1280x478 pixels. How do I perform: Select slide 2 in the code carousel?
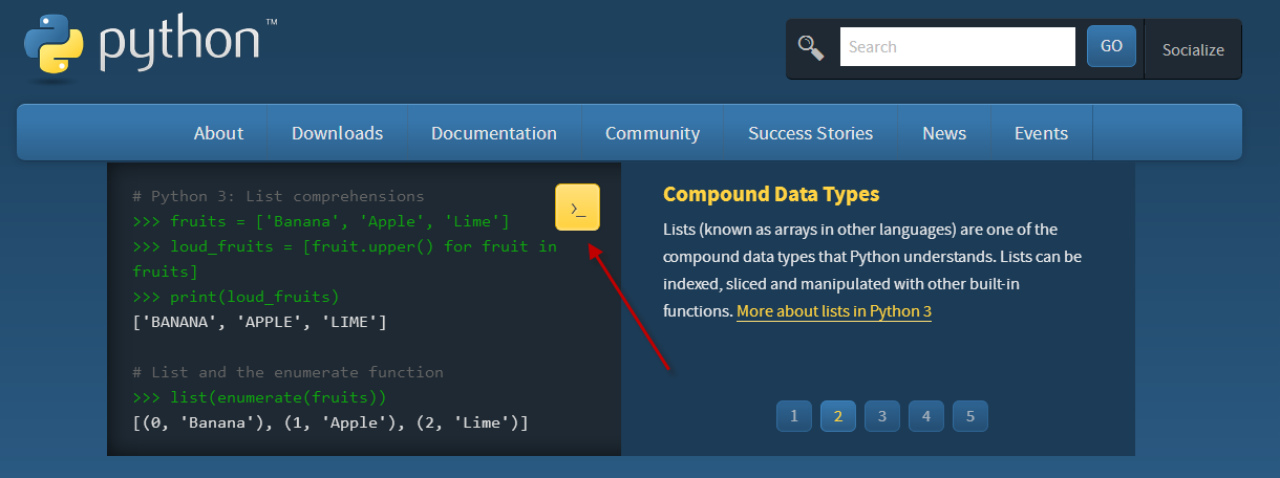pos(838,416)
